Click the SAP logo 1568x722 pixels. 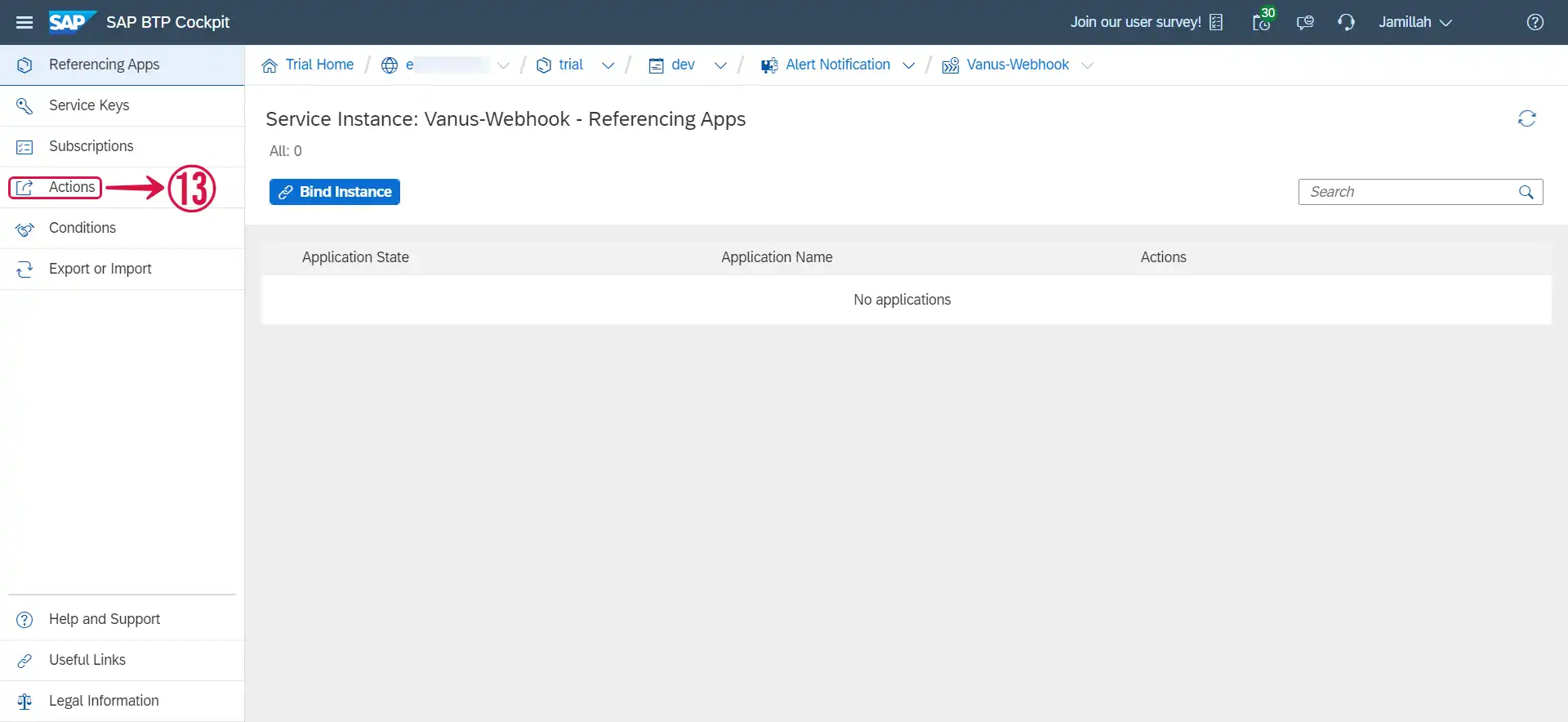(72, 22)
